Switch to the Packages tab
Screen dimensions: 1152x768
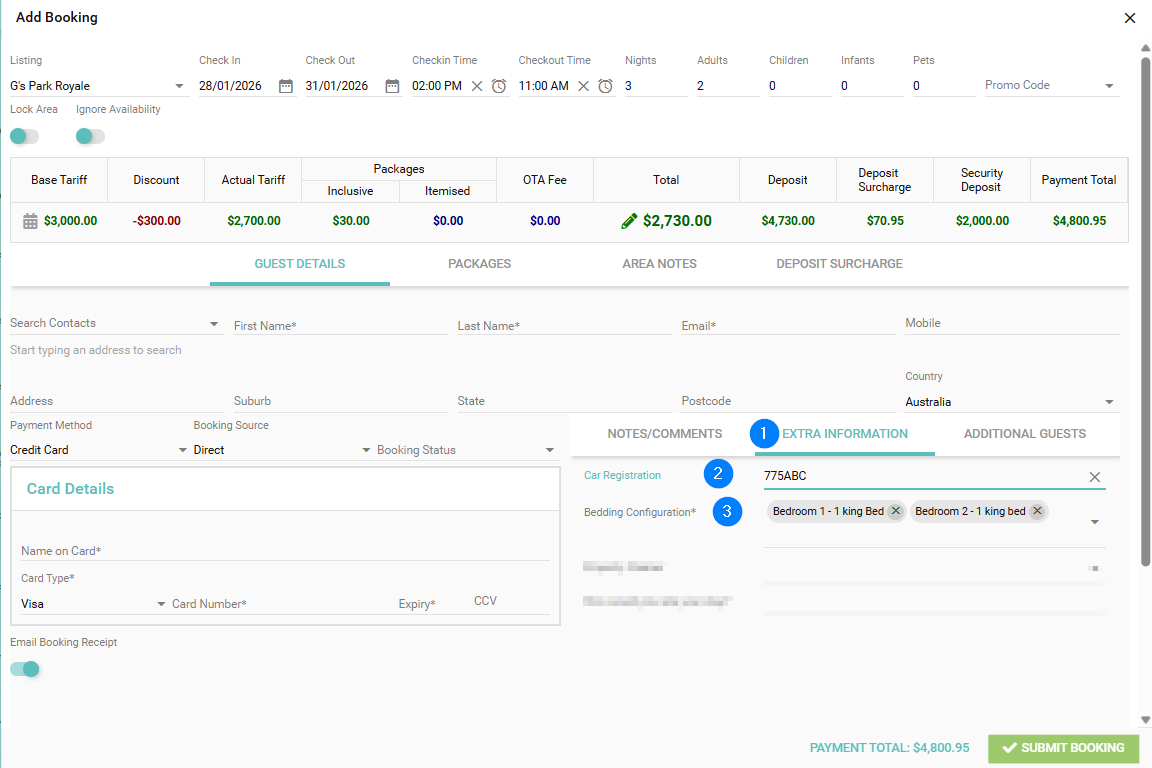pos(480,264)
